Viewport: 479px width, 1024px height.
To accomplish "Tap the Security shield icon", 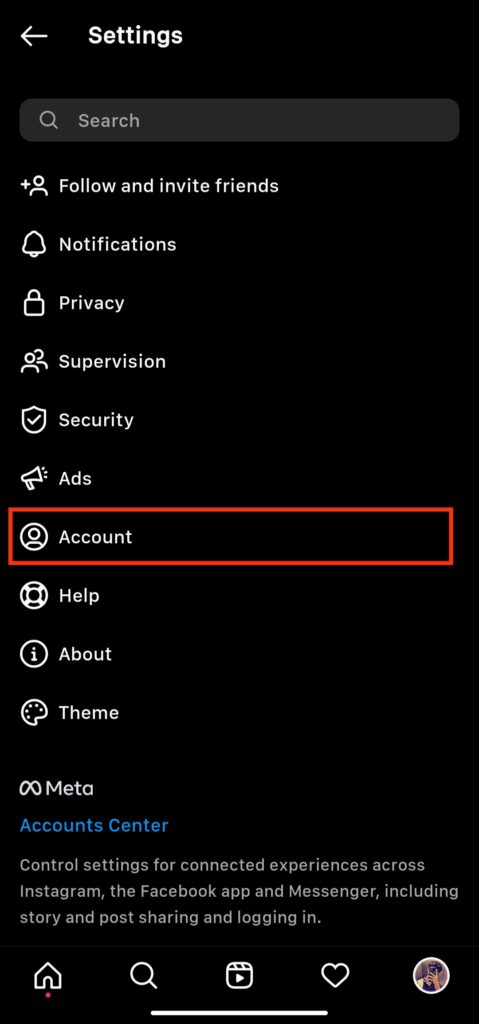I will coord(34,420).
